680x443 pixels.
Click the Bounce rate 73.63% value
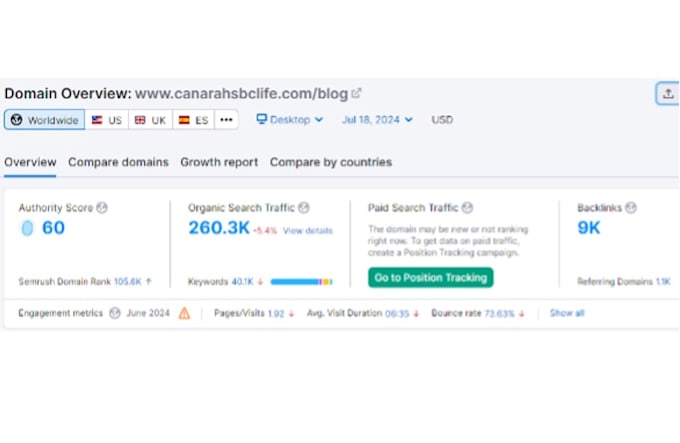tap(499, 313)
